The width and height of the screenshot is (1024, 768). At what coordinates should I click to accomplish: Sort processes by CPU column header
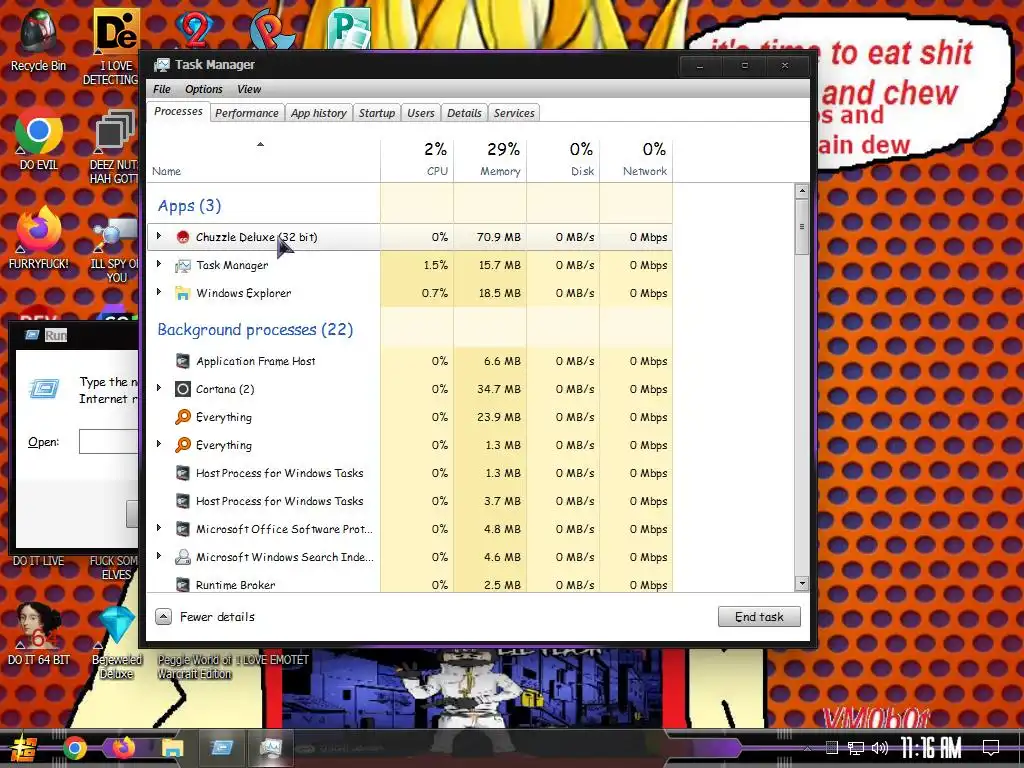(x=417, y=160)
